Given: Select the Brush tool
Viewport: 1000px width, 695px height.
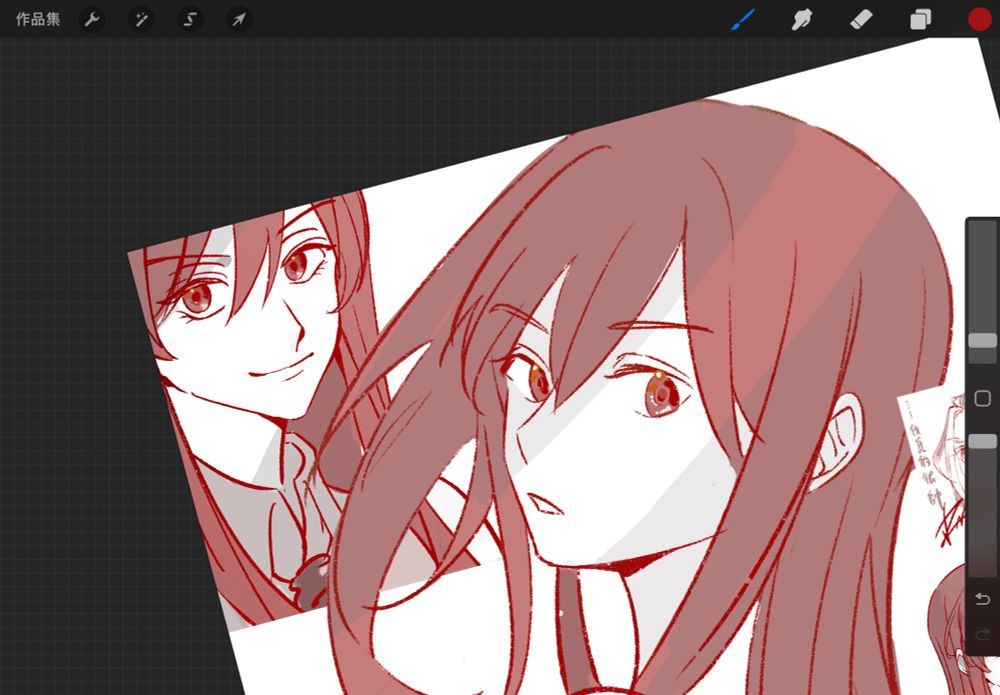Looking at the screenshot, I should pos(743,19).
